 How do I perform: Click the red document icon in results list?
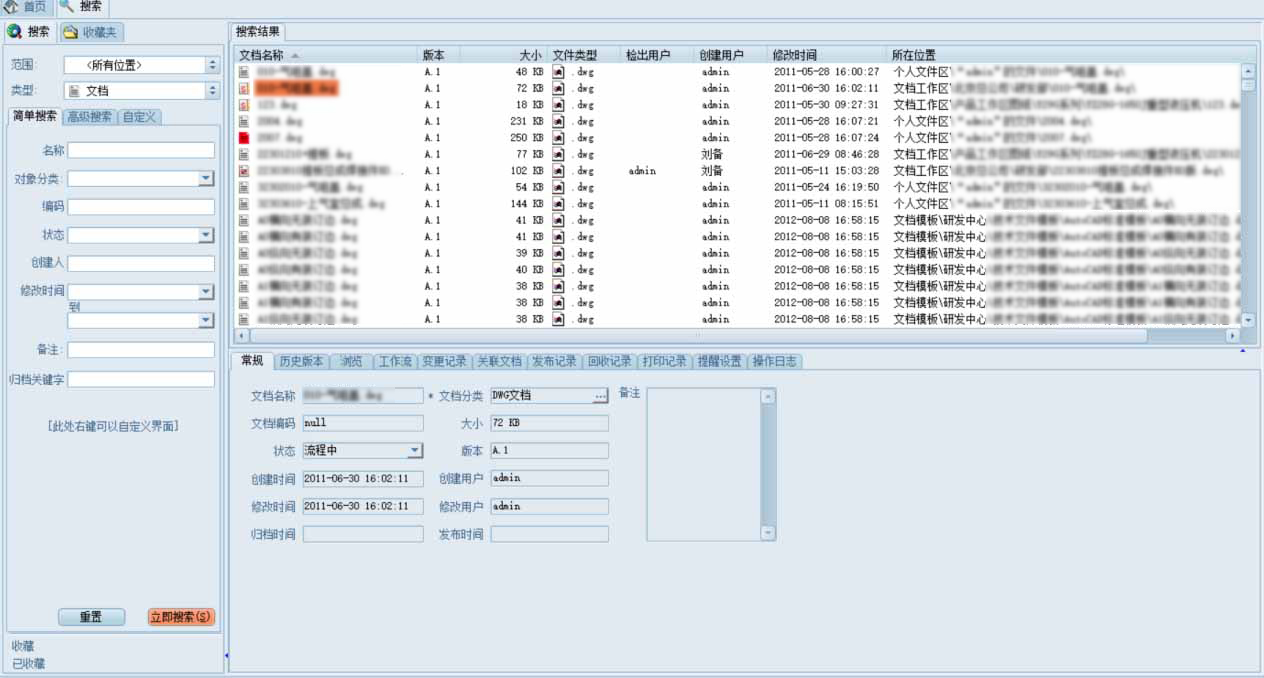(243, 138)
